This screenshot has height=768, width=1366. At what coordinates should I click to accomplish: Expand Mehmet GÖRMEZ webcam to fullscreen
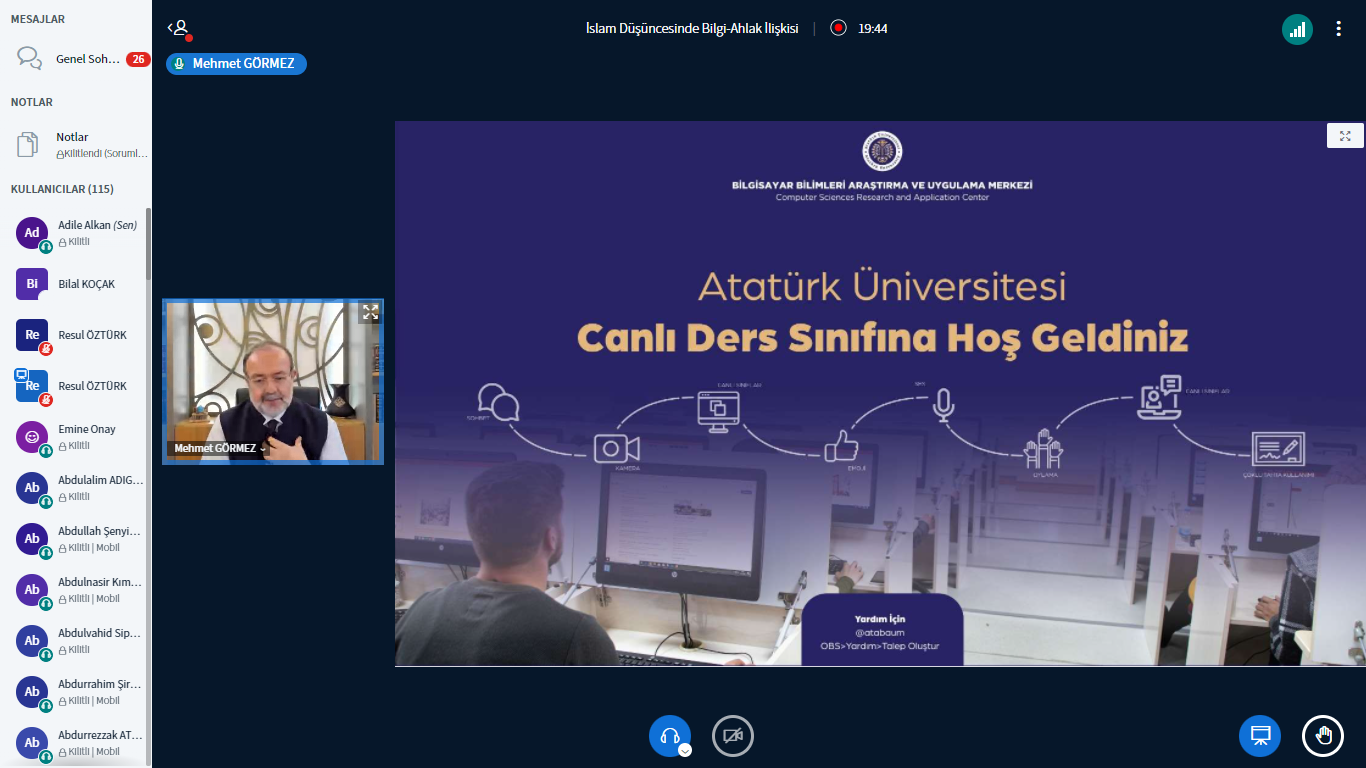coord(370,312)
